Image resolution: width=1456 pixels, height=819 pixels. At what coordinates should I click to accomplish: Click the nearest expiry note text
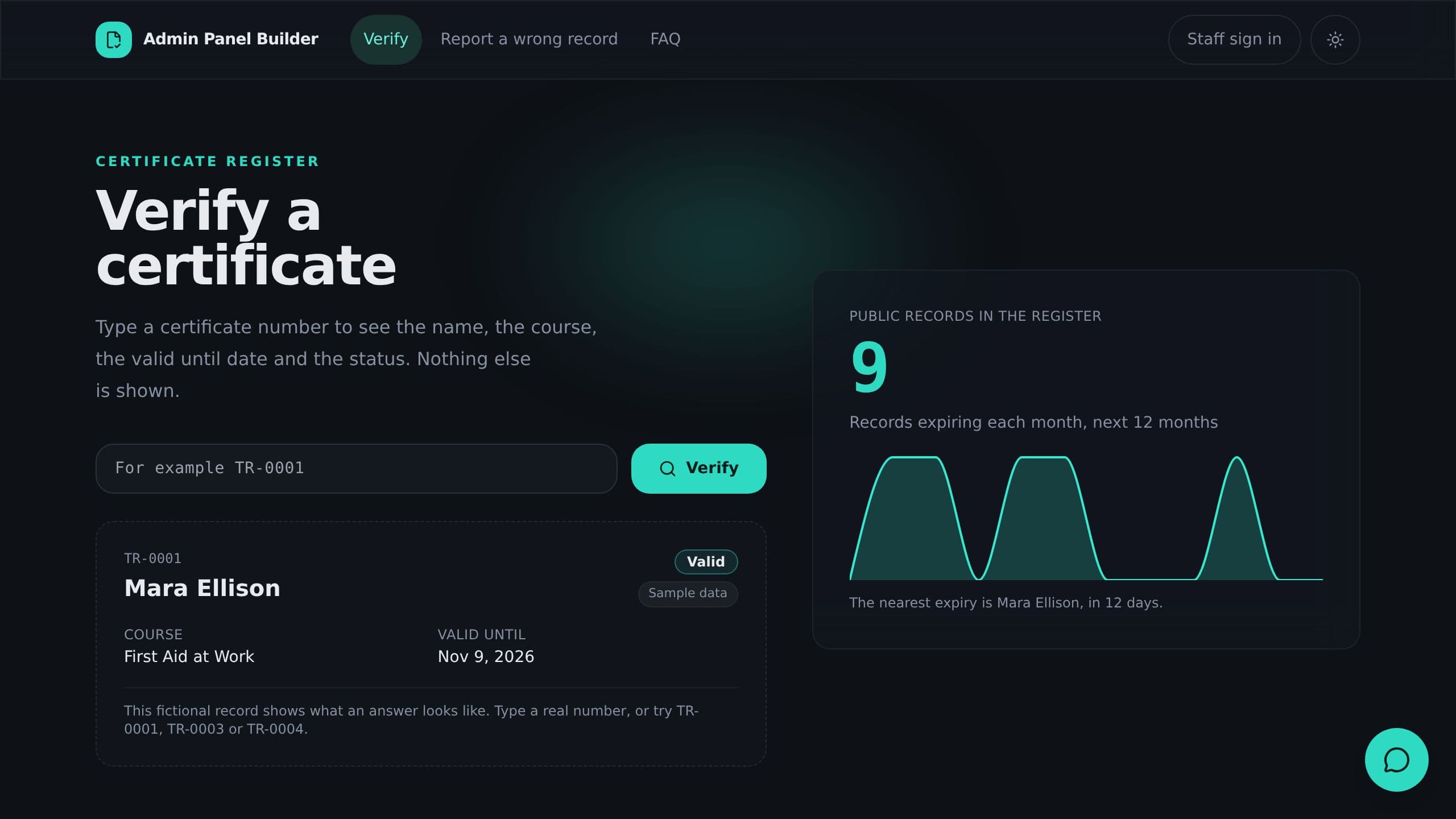click(x=1006, y=603)
